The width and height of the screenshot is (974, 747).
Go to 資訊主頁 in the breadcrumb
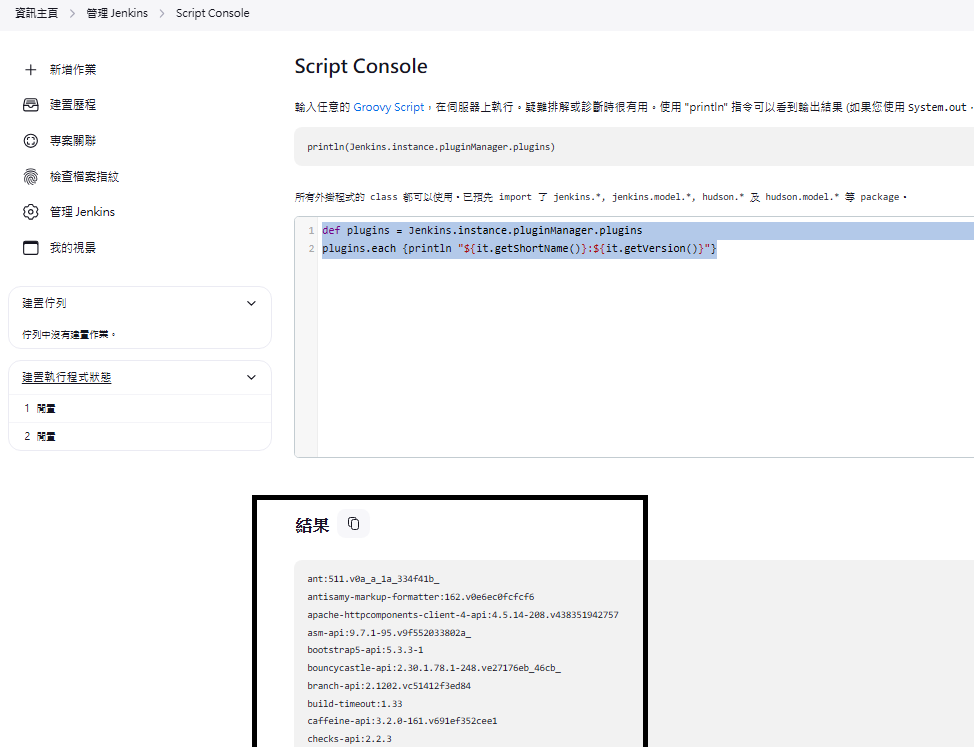36,13
